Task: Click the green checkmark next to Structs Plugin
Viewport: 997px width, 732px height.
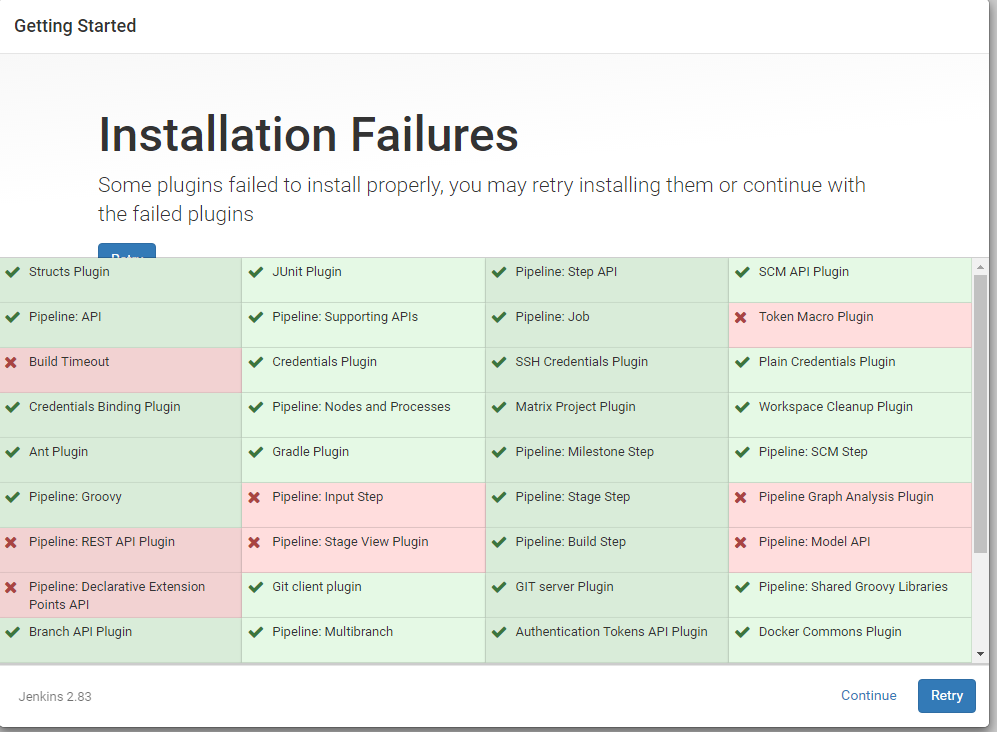Action: (x=13, y=271)
